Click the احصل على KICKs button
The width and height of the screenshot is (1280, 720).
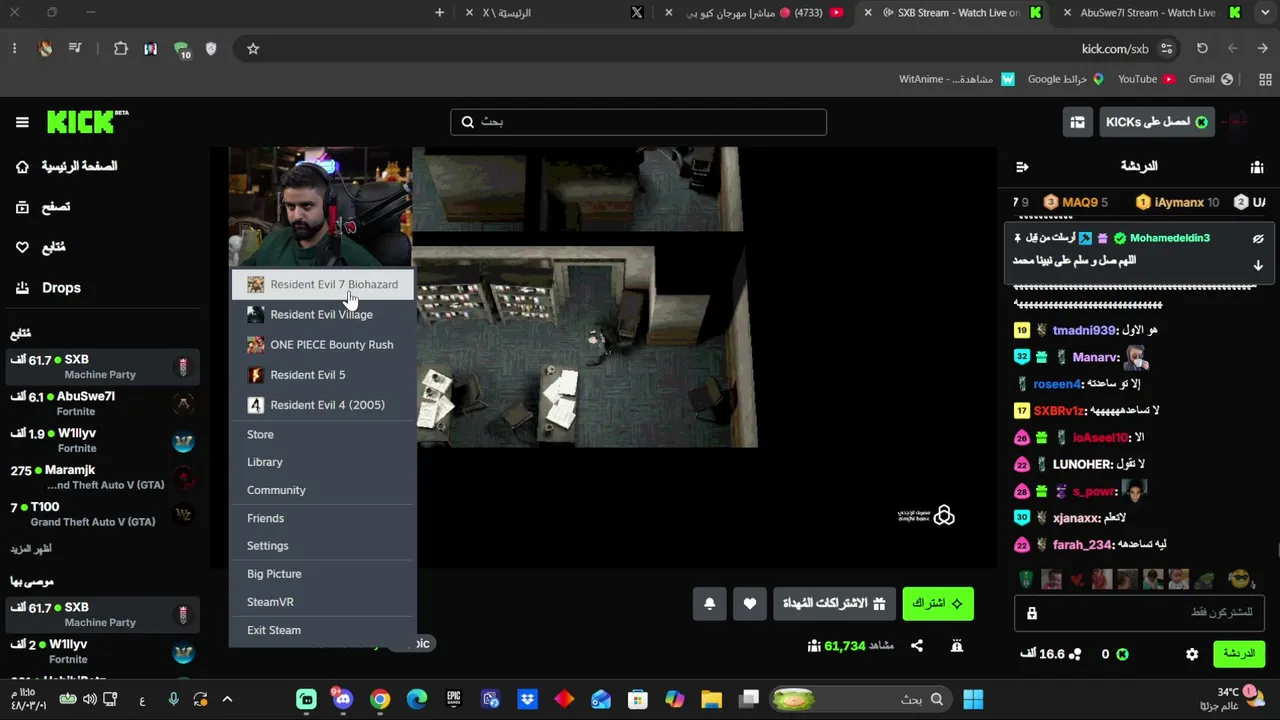tap(1157, 122)
